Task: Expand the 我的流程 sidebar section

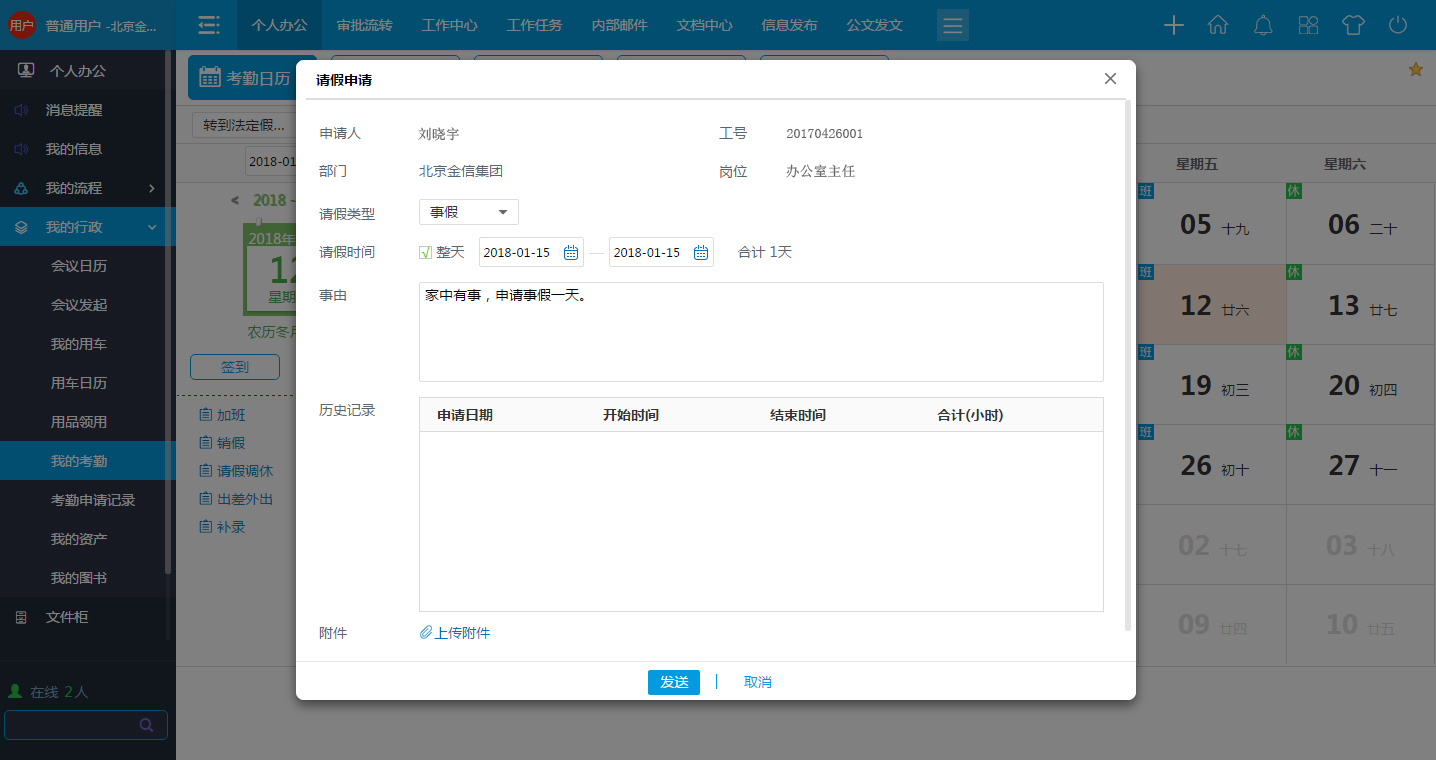Action: [152, 188]
